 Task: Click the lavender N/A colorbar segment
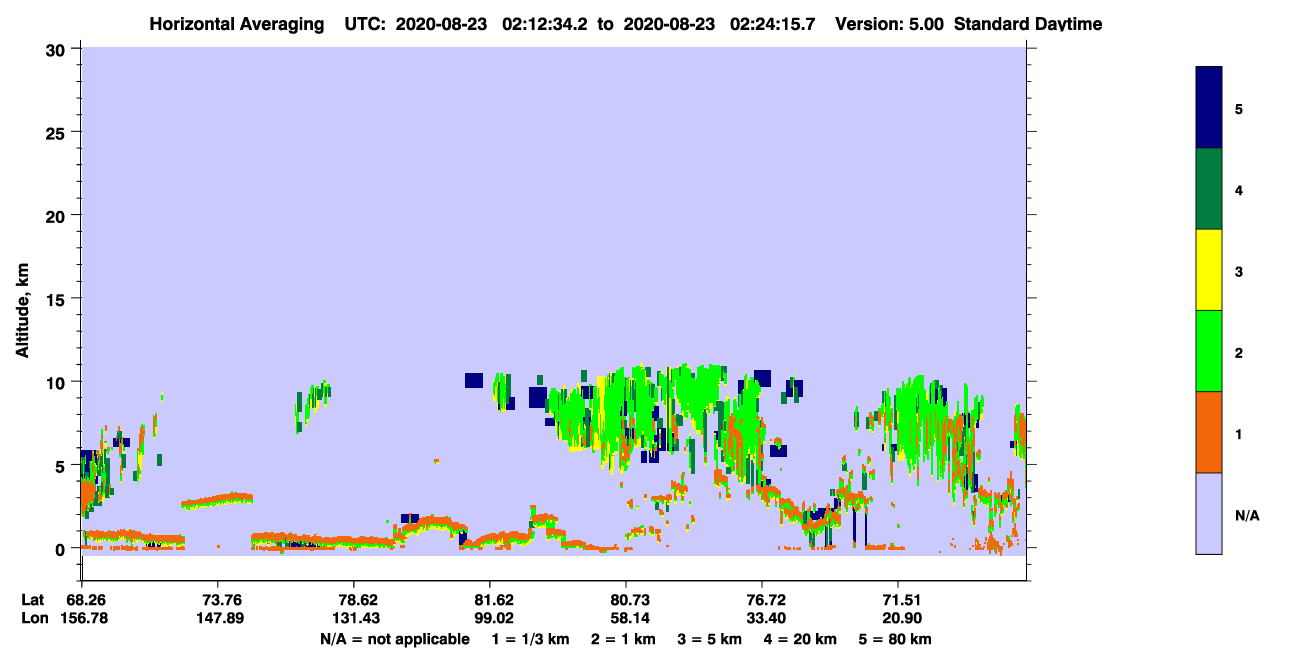[1209, 513]
